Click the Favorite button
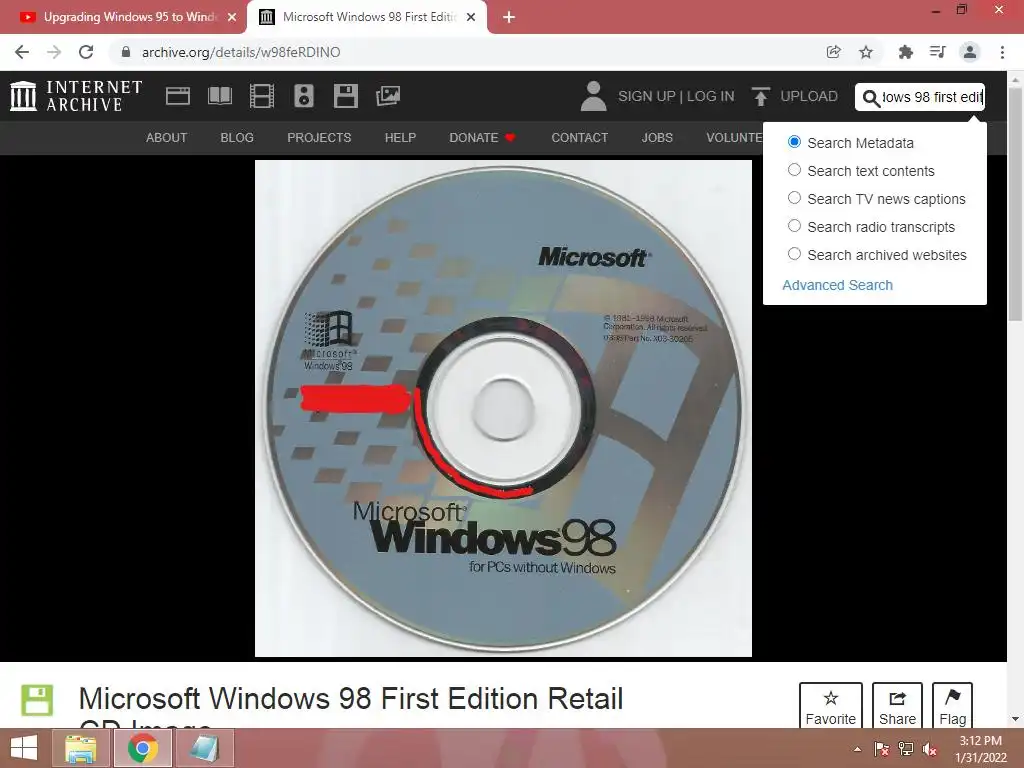The width and height of the screenshot is (1024, 768). (x=831, y=706)
